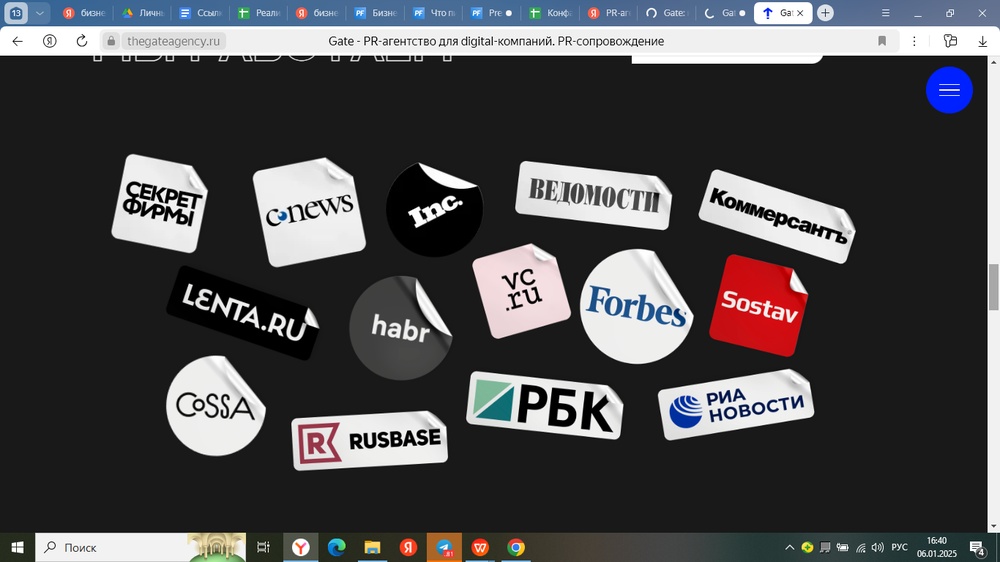Click the habr round sticker
Viewport: 1000px width, 562px height.
click(401, 328)
